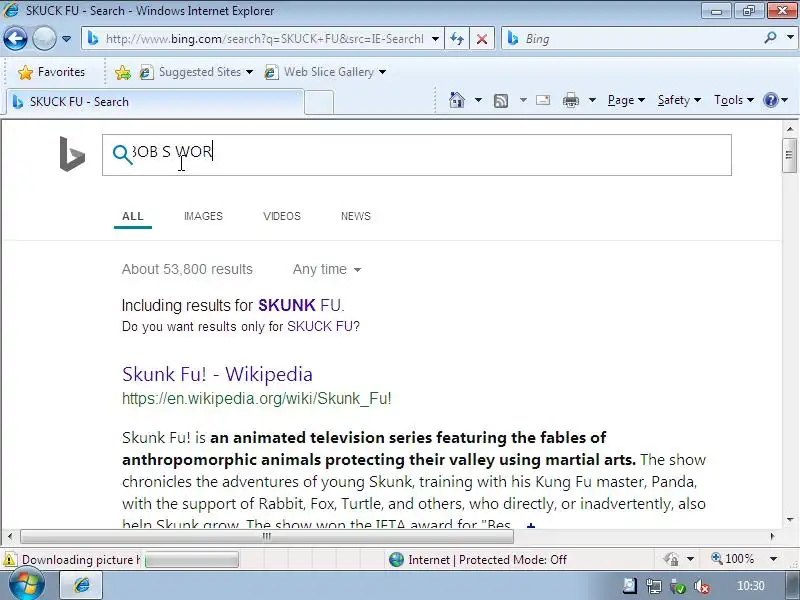Expand the Feeds dropdown arrow

523,100
